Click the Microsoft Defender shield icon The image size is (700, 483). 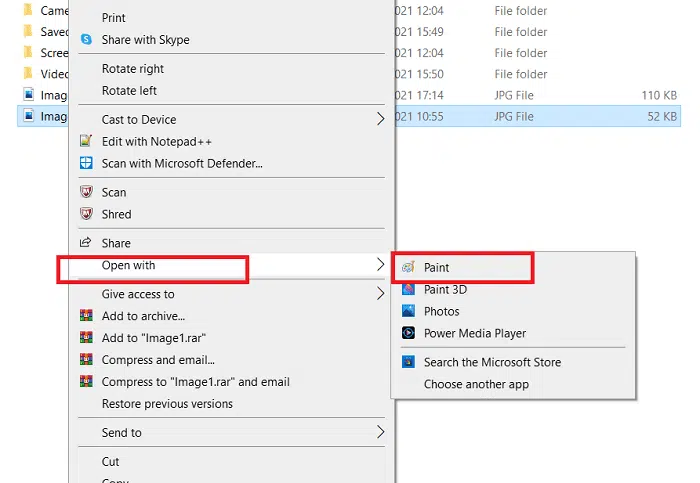pyautogui.click(x=86, y=163)
